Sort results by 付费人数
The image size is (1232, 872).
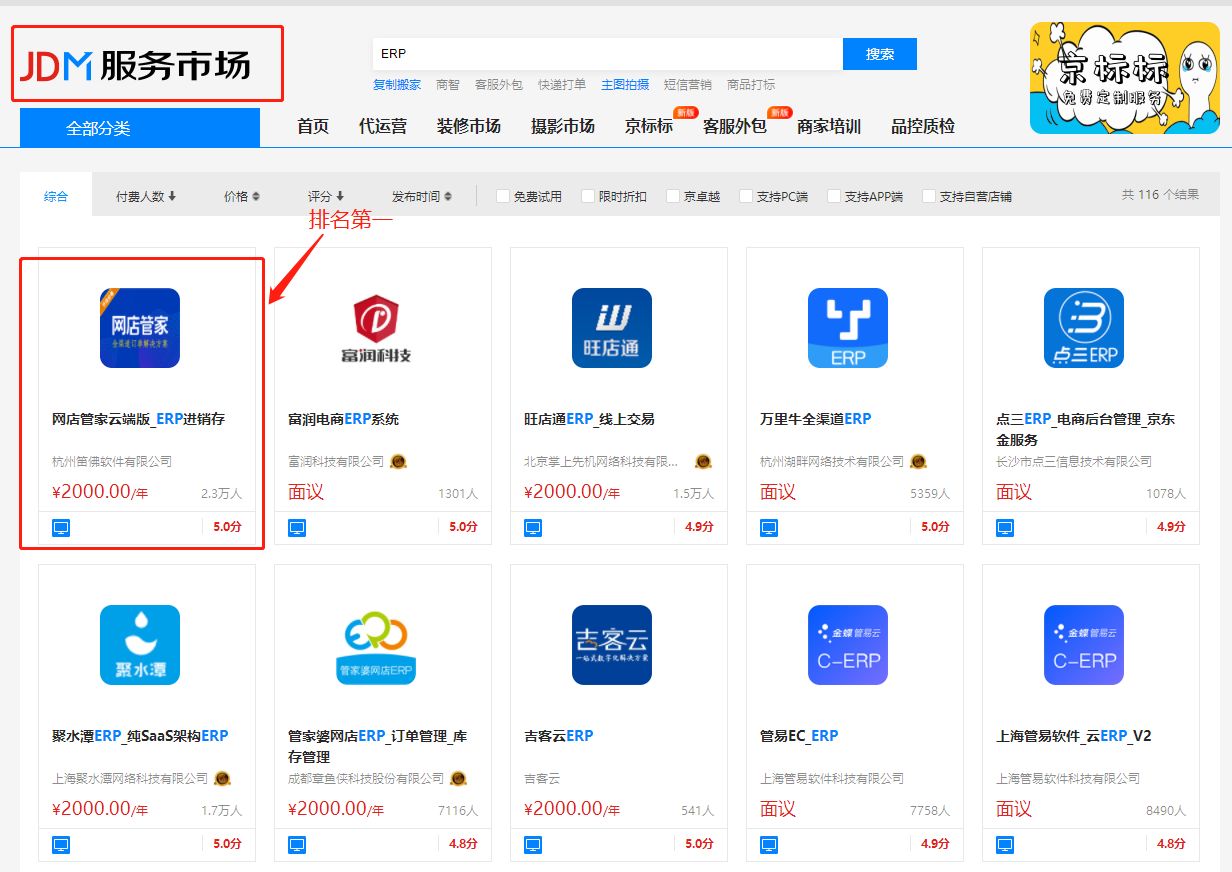click(x=146, y=196)
